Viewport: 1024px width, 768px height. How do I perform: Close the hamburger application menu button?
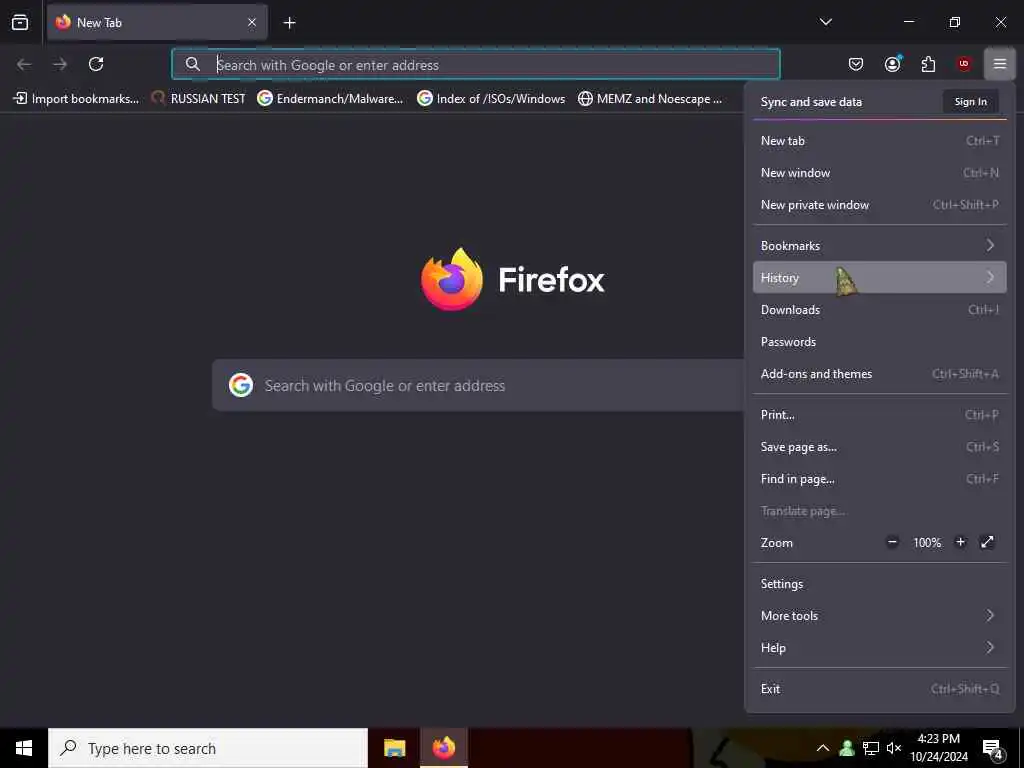[1000, 64]
